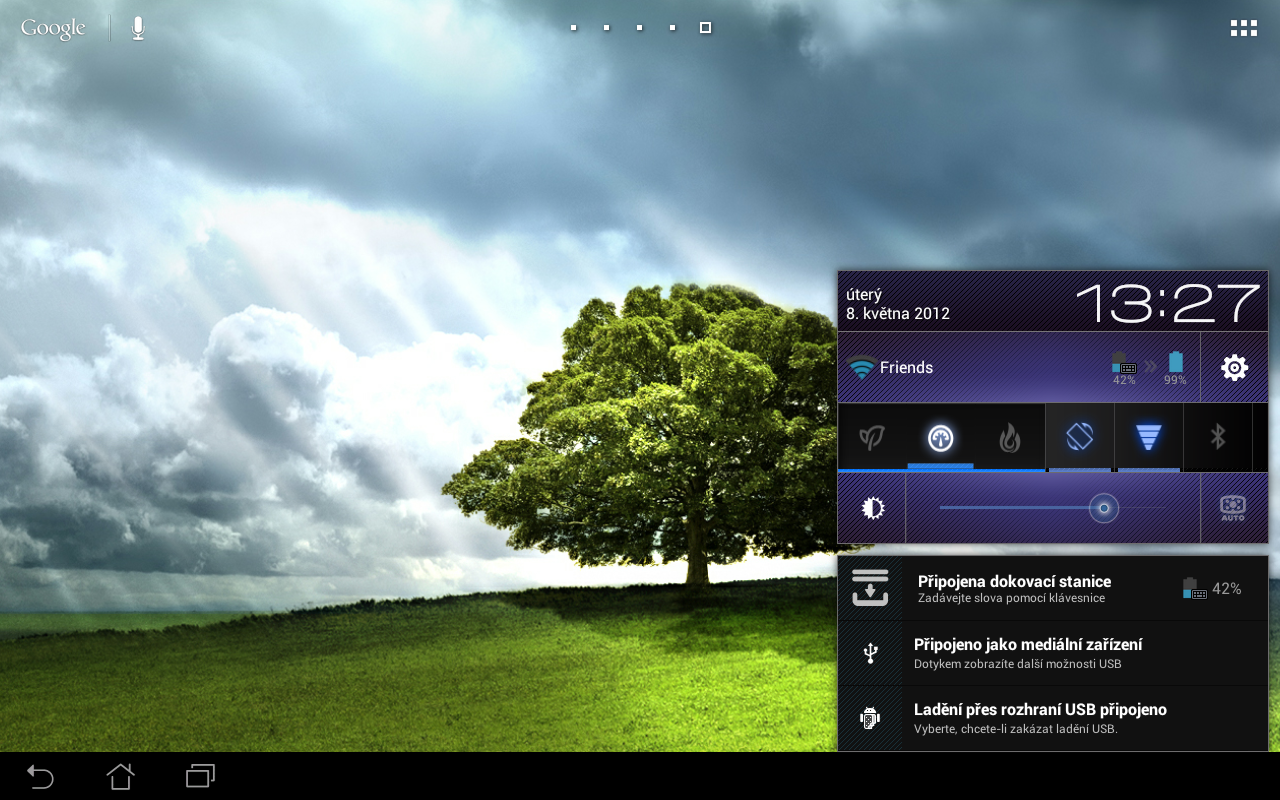
Task: Open the Google search bar
Action: (x=53, y=27)
